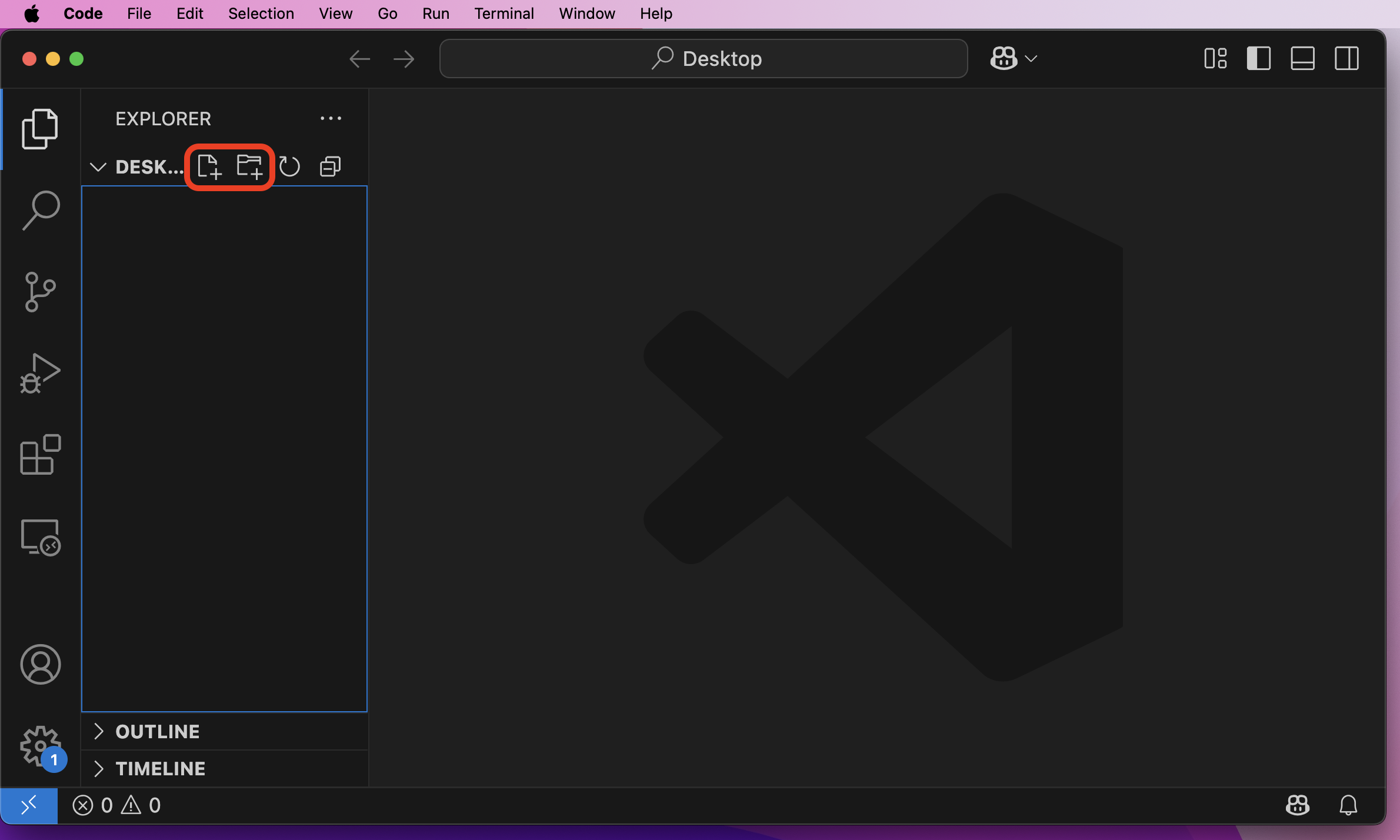Open the View menu
1400x840 pixels.
click(x=335, y=14)
